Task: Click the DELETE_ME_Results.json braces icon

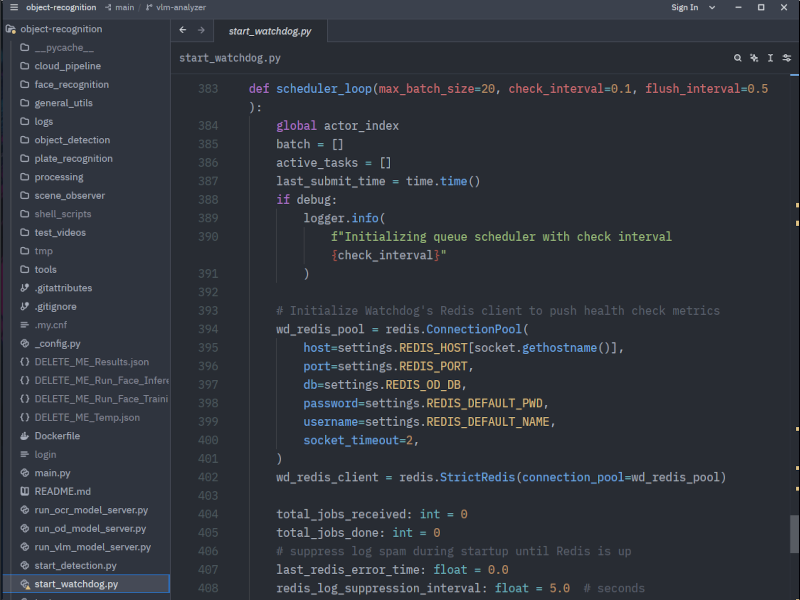Action: [x=24, y=362]
